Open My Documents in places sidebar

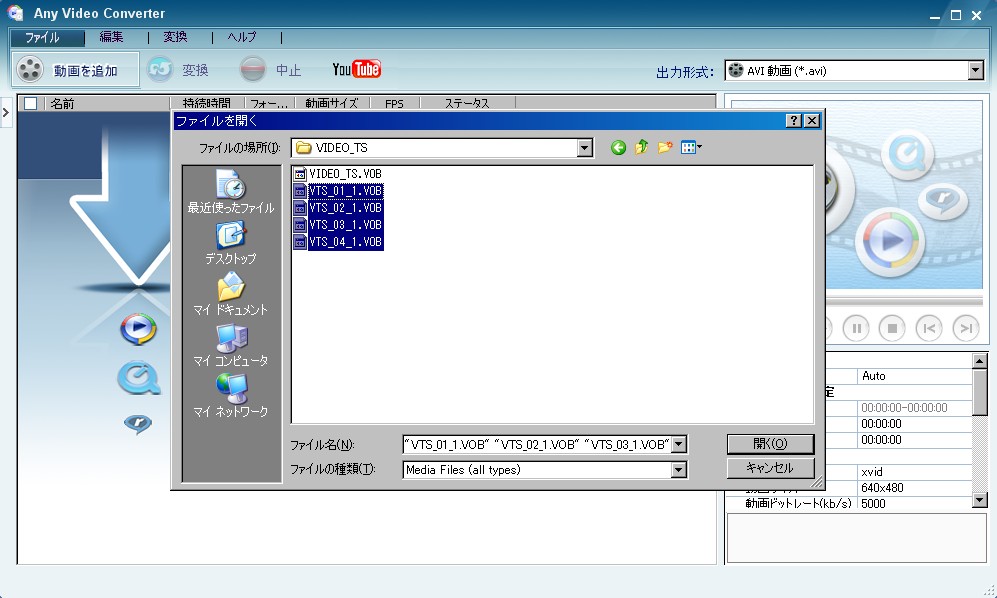pos(230,294)
